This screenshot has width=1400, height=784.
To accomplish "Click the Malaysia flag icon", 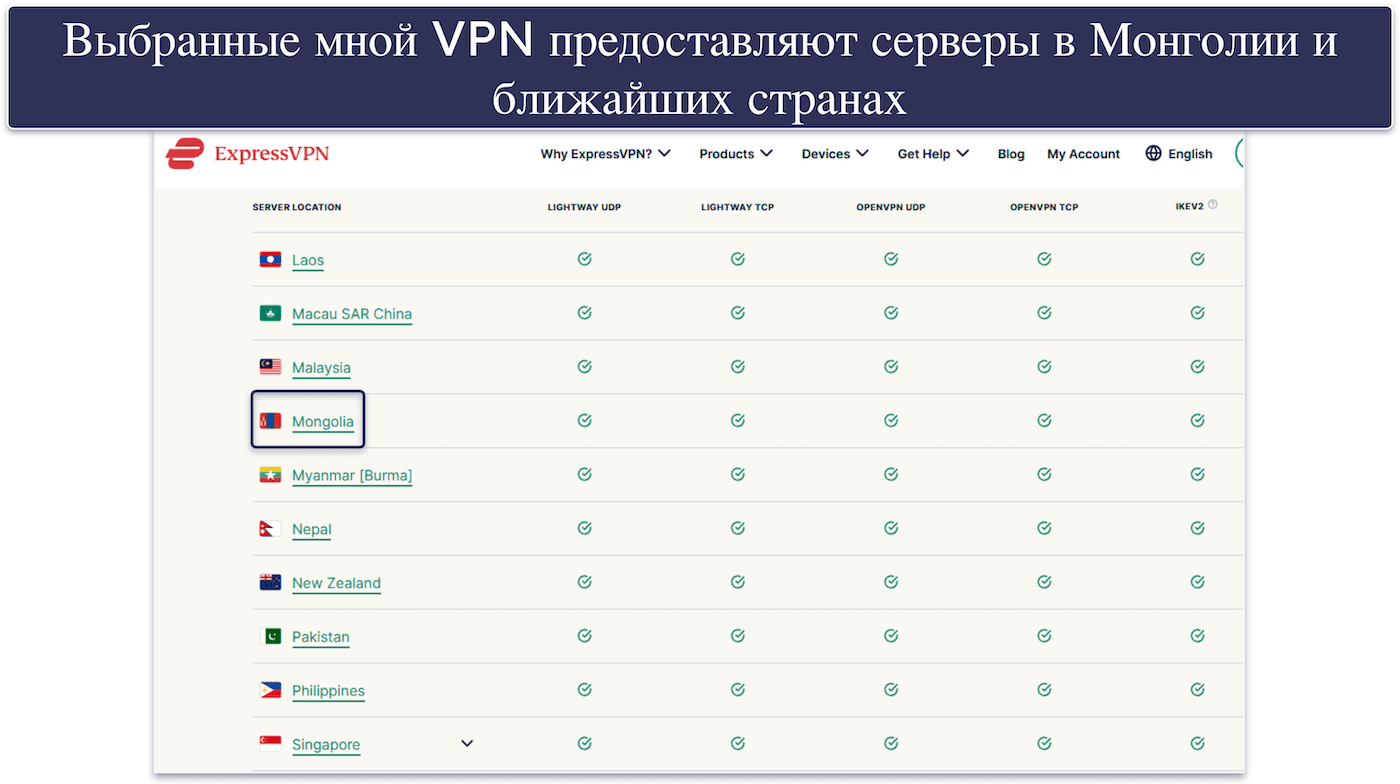I will [270, 367].
